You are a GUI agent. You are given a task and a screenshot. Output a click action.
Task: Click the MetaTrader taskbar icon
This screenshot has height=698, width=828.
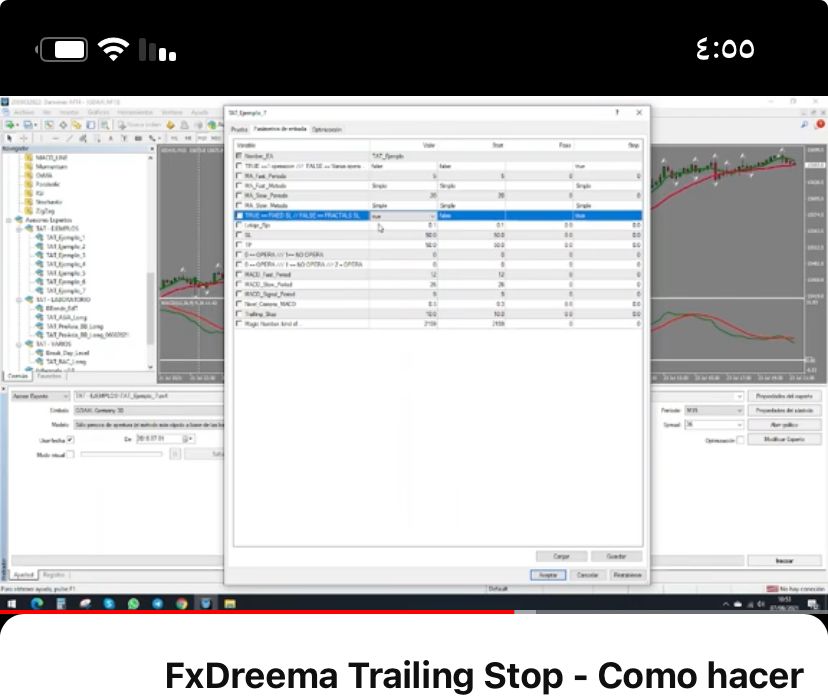point(205,603)
